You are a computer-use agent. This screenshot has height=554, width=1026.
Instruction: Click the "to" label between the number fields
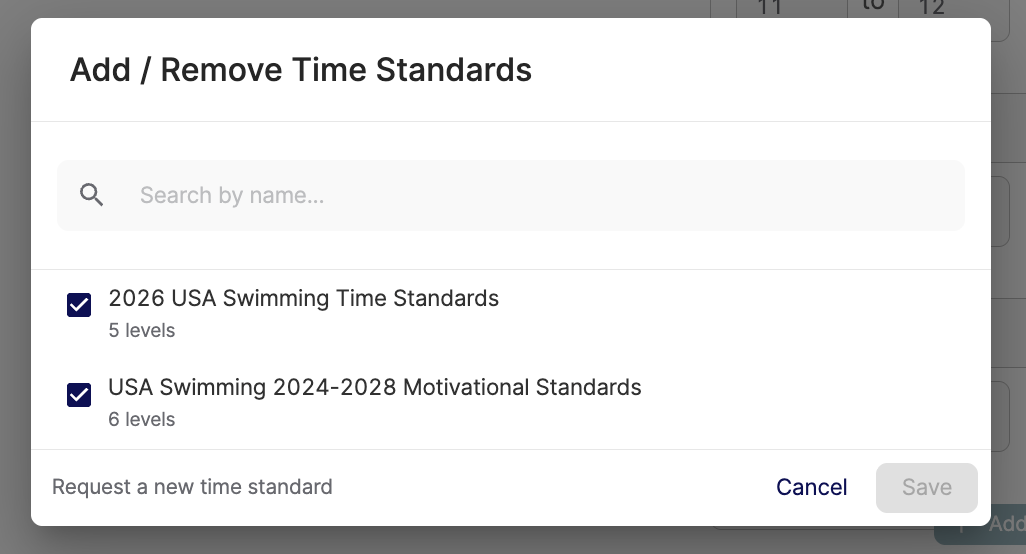[873, 6]
